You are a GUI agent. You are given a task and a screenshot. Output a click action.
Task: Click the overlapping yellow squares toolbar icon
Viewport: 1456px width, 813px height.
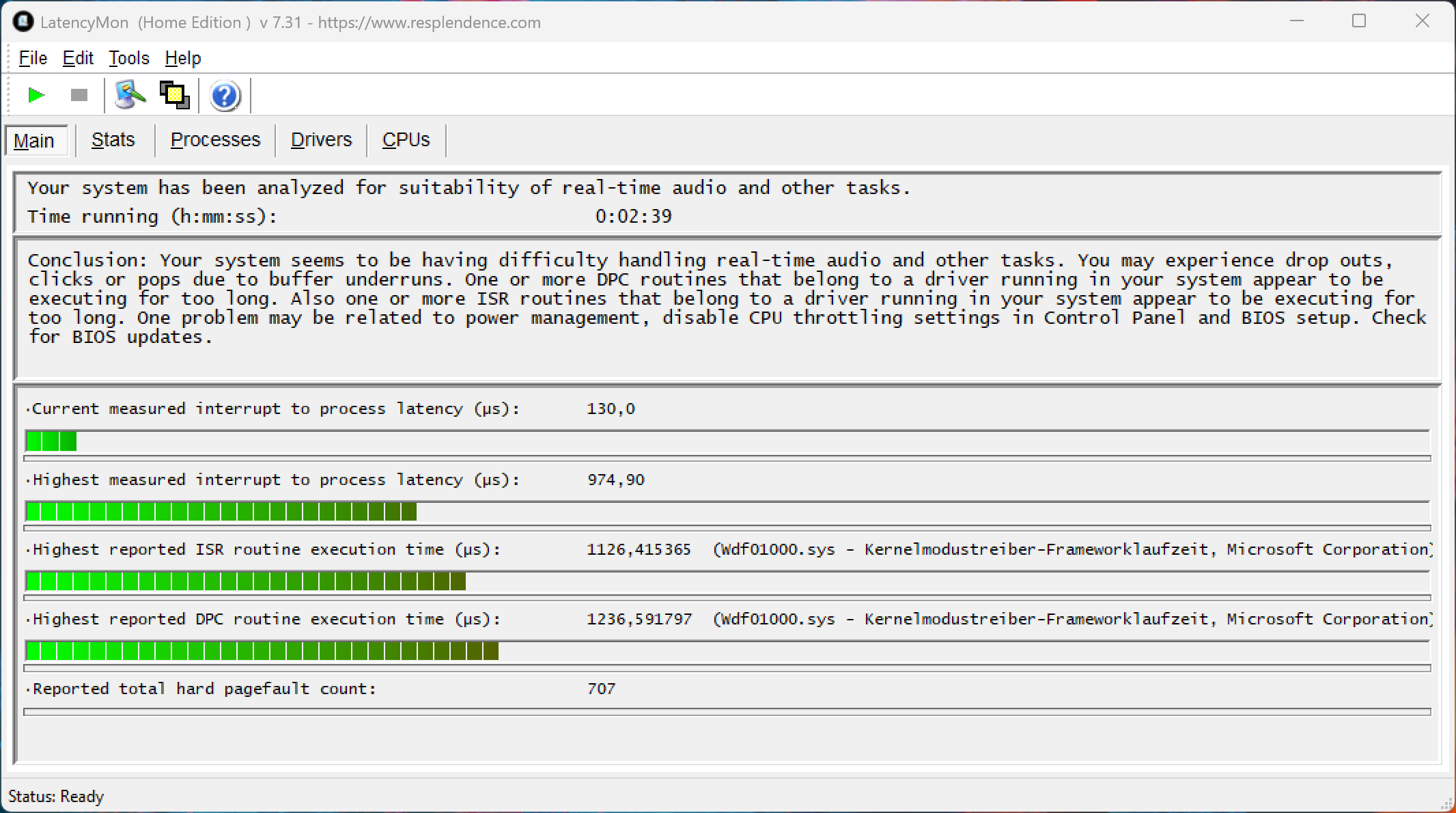[x=174, y=95]
